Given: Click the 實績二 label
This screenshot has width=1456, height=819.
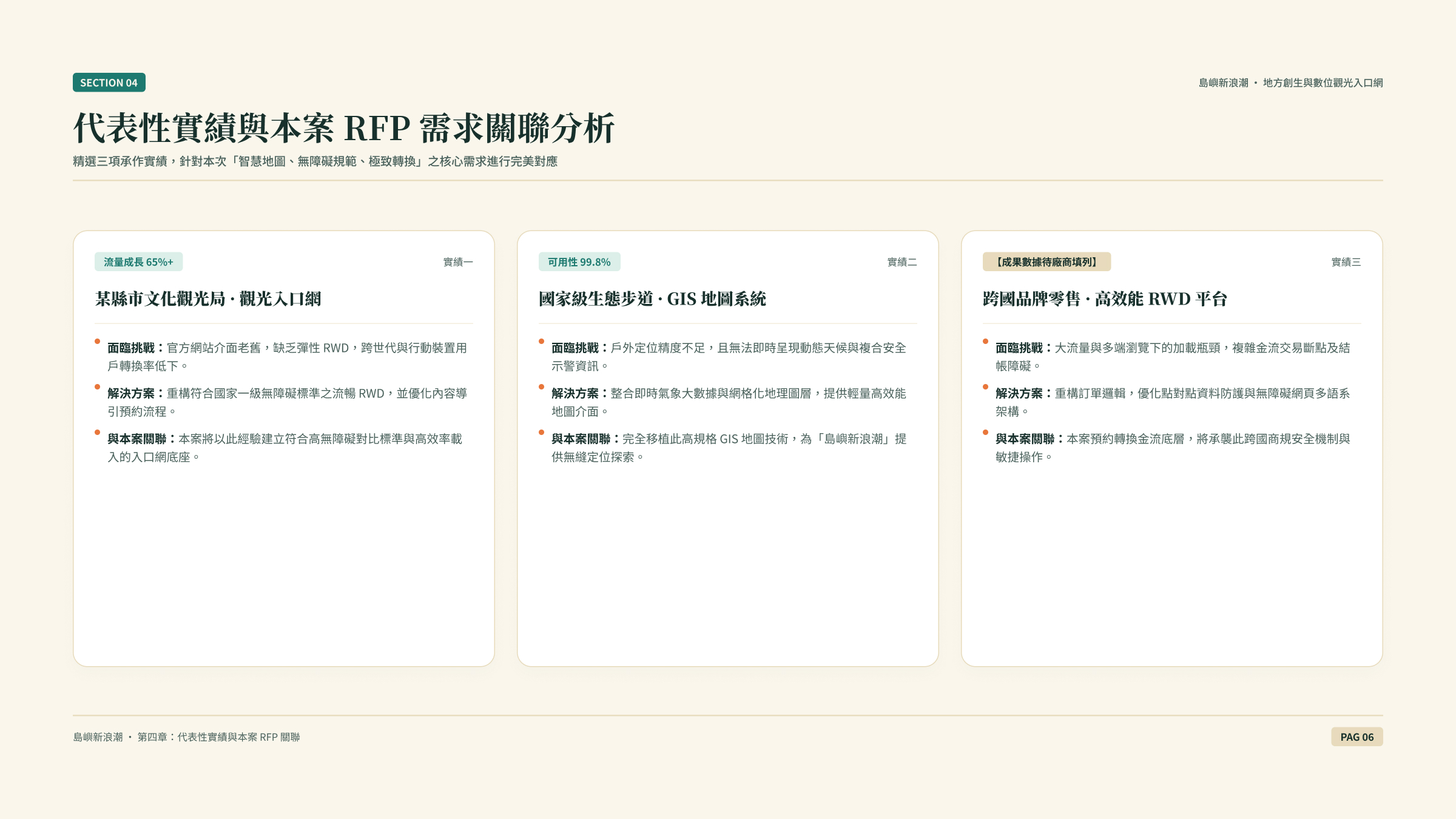Looking at the screenshot, I should coord(902,262).
